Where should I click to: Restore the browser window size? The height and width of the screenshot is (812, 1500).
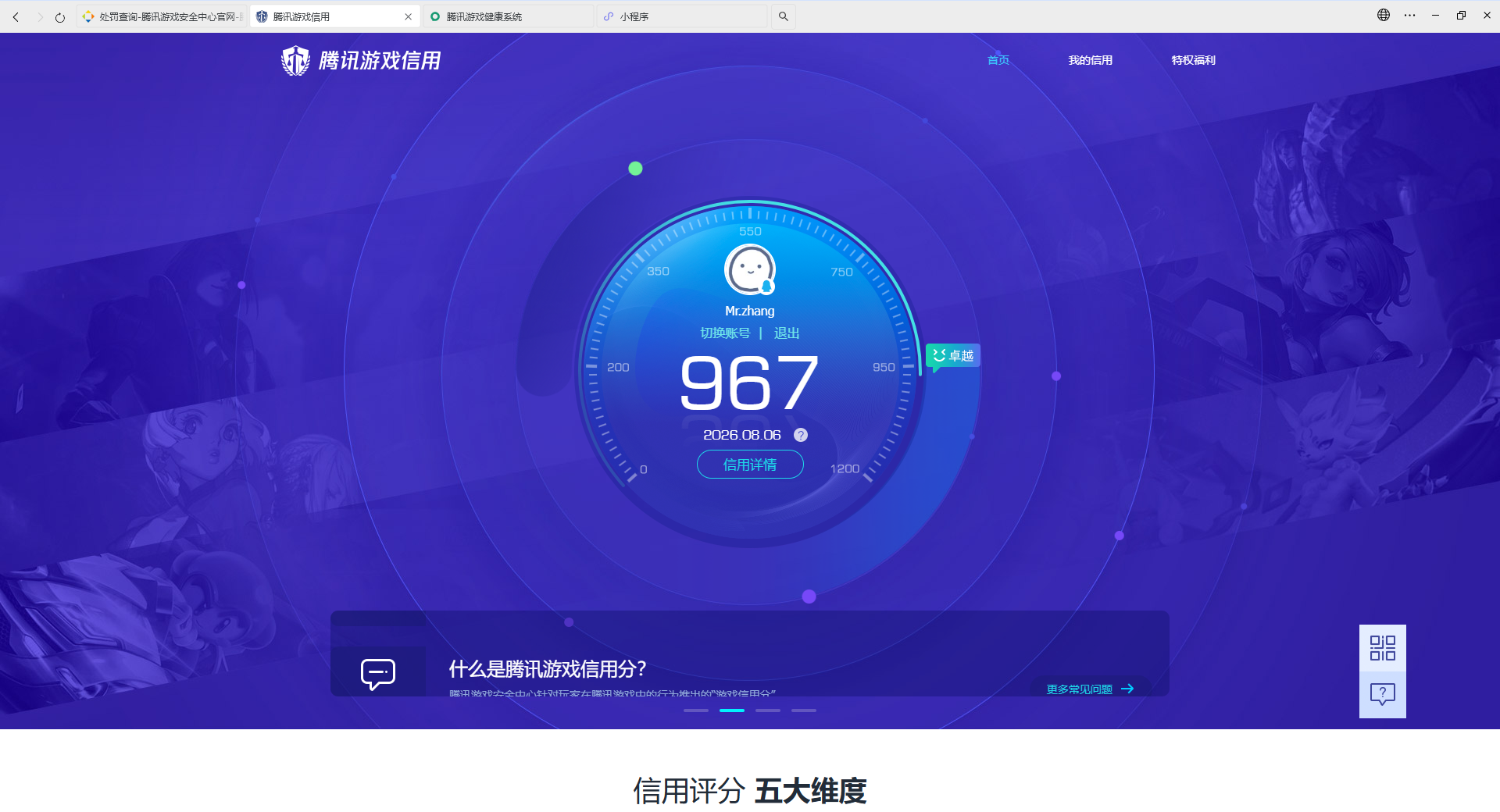1461,15
